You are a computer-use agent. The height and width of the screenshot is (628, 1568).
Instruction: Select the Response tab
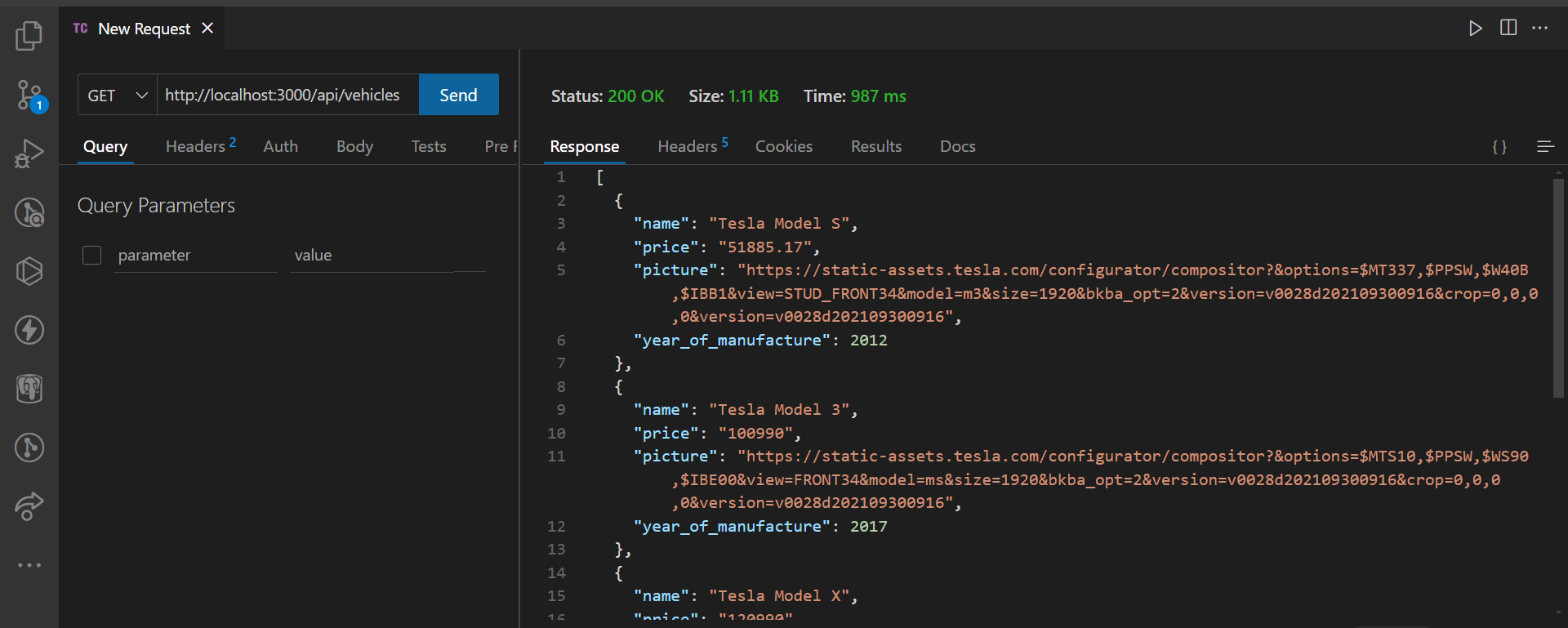585,146
